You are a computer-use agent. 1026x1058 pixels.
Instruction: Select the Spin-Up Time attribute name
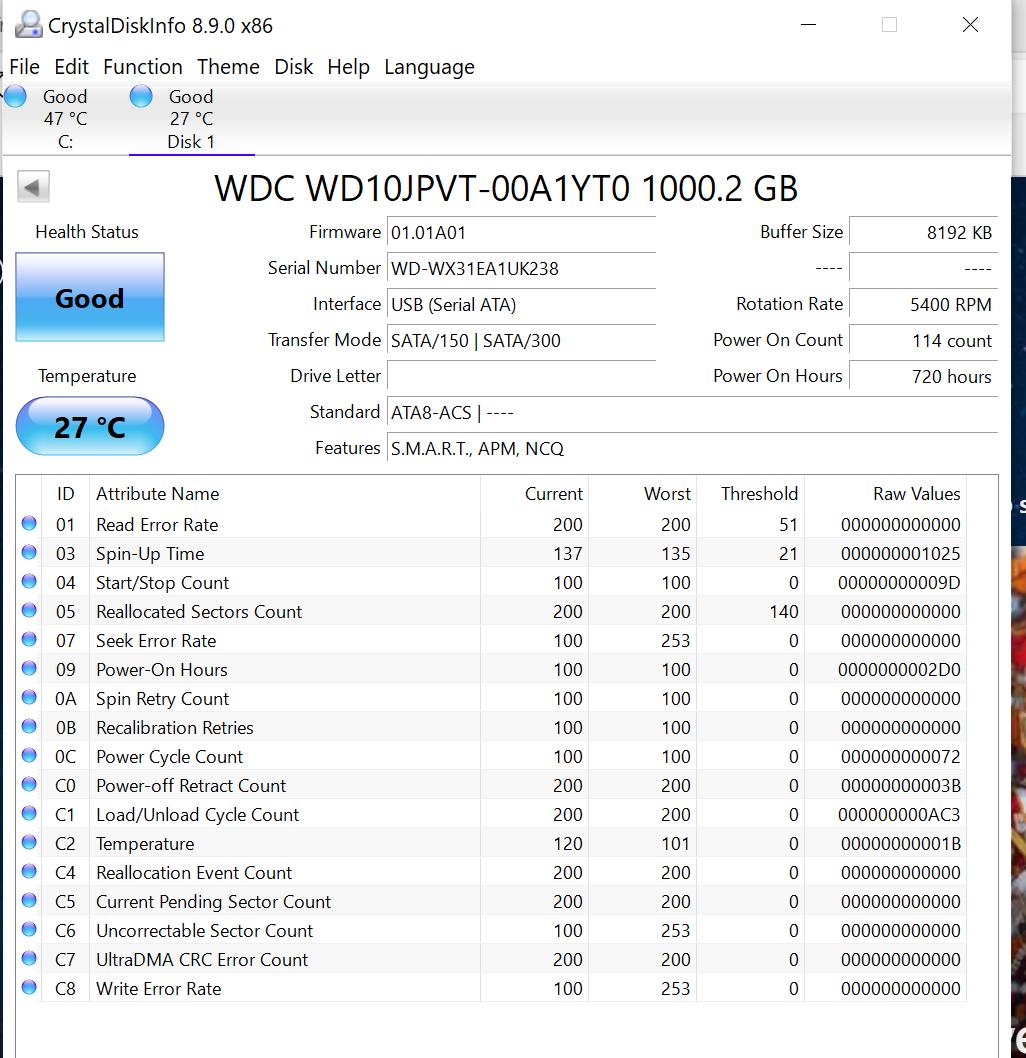(x=150, y=553)
